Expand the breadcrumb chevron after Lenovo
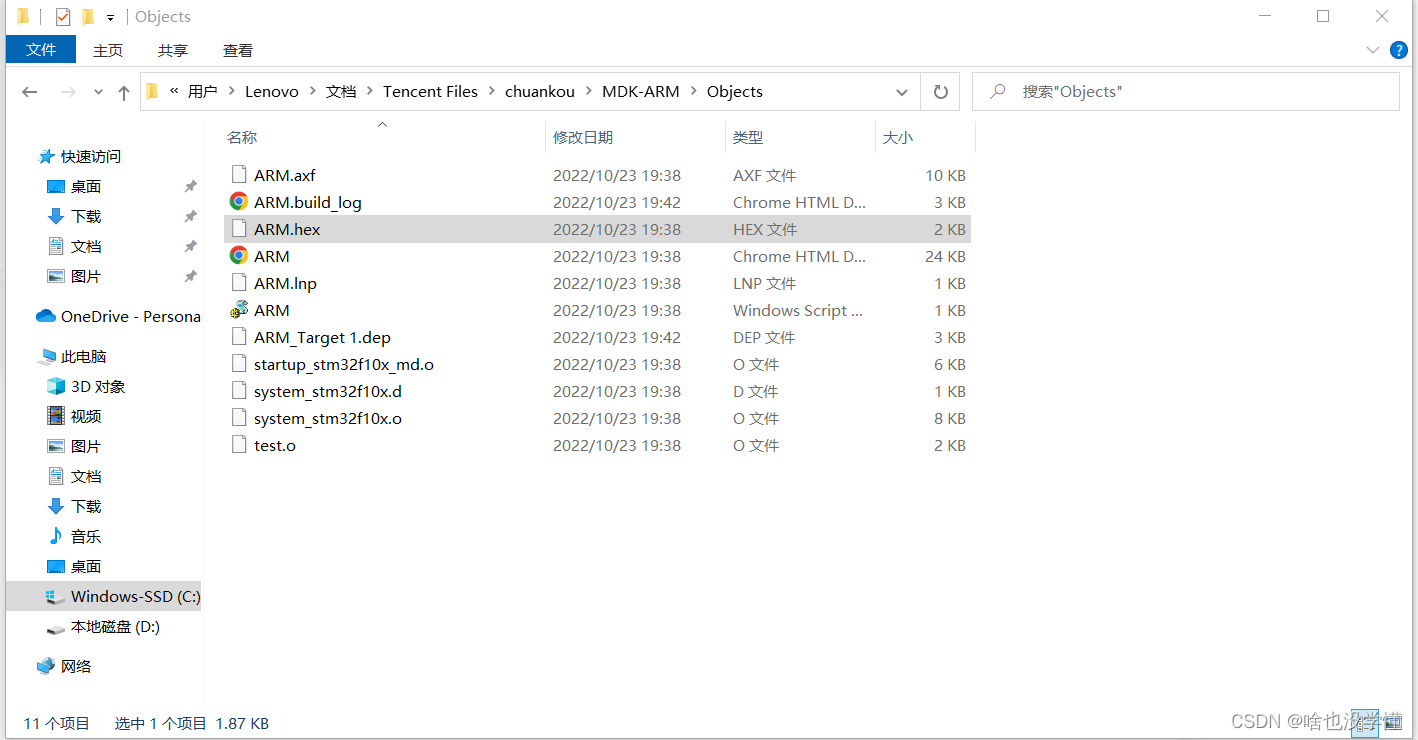 312,92
